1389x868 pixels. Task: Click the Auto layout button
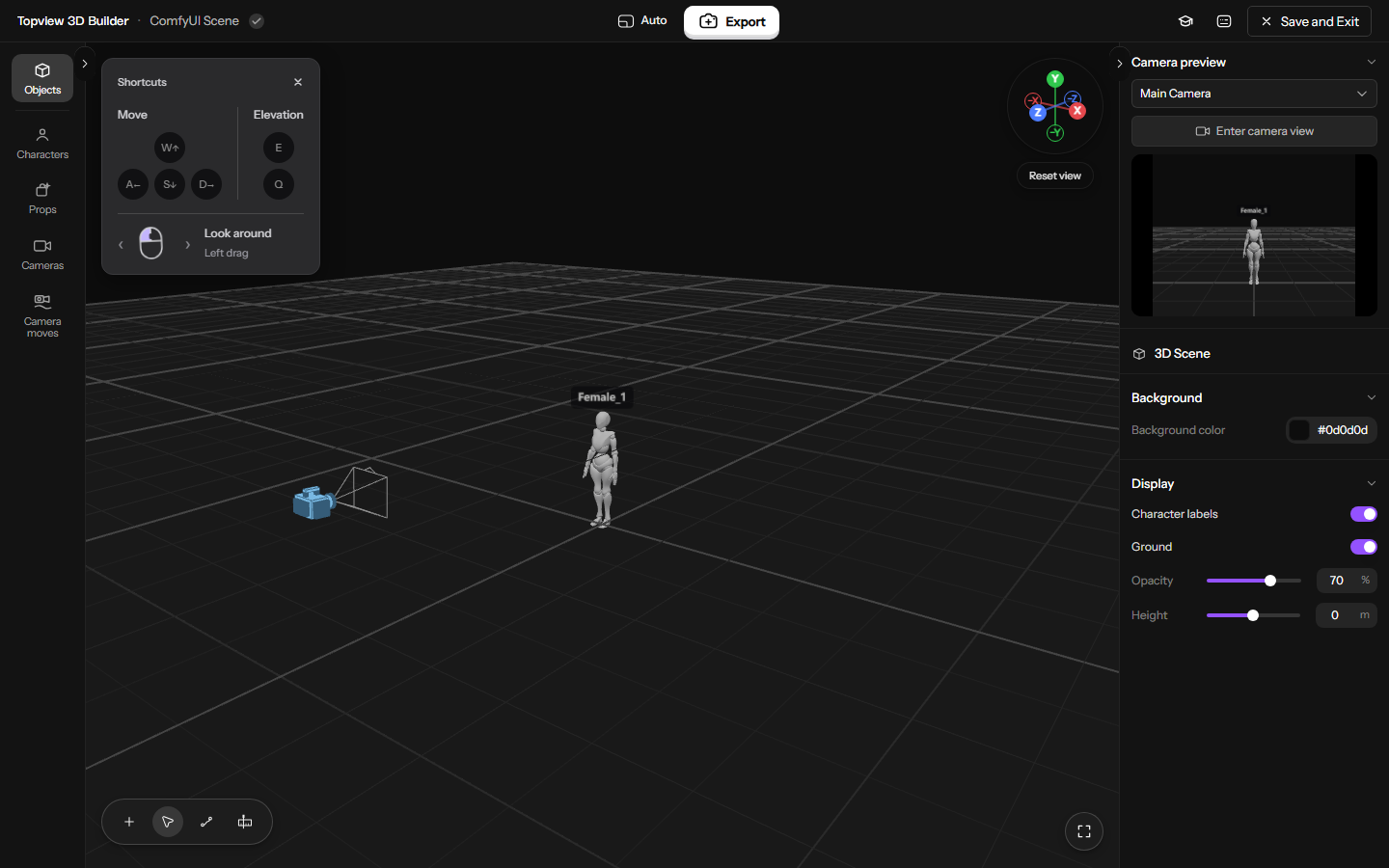coord(642,20)
